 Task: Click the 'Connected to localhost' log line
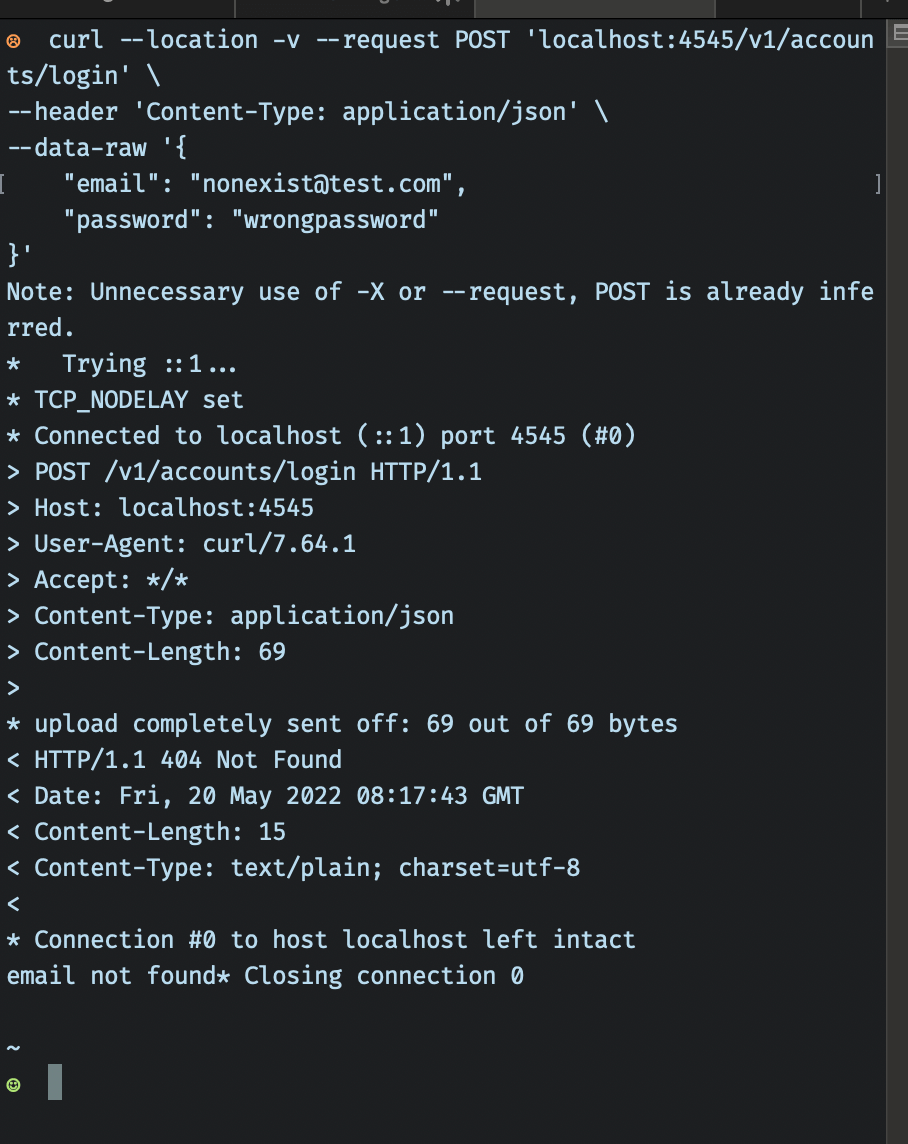(335, 436)
